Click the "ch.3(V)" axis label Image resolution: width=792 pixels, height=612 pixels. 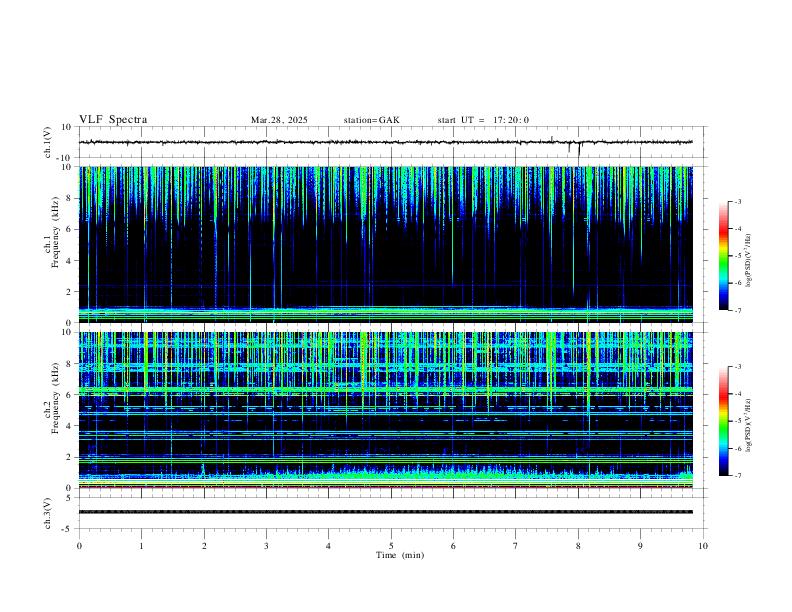(48, 514)
